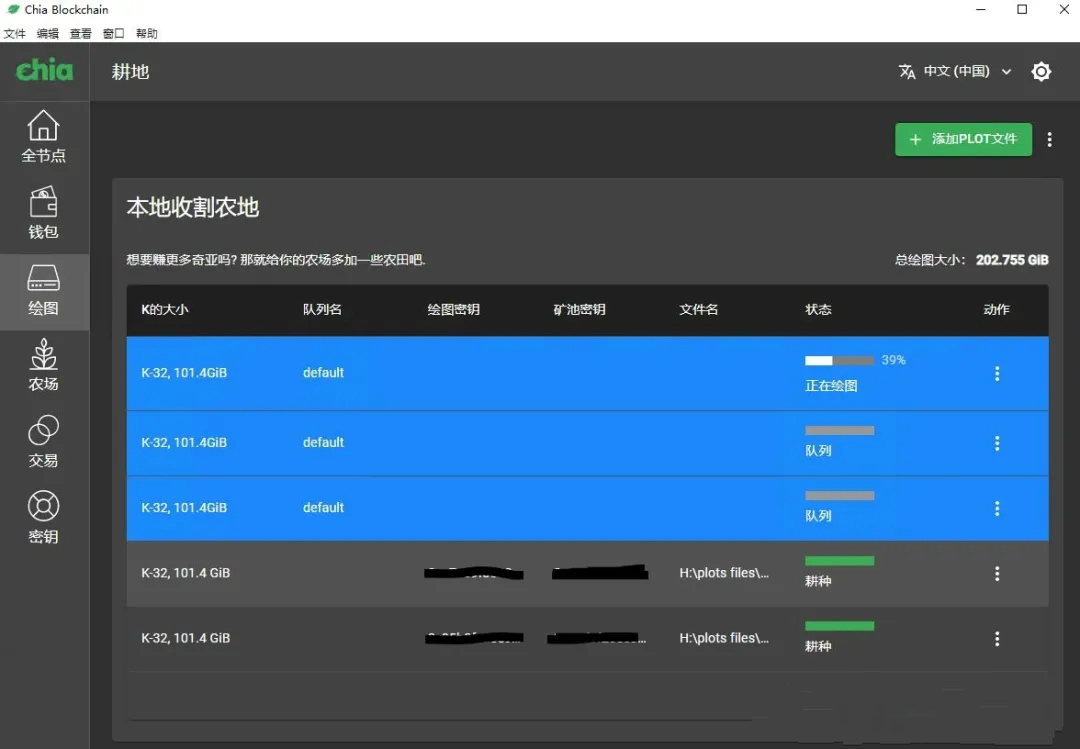Click the 39% plotting progress bar
Image resolution: width=1080 pixels, height=749 pixels.
(x=839, y=361)
